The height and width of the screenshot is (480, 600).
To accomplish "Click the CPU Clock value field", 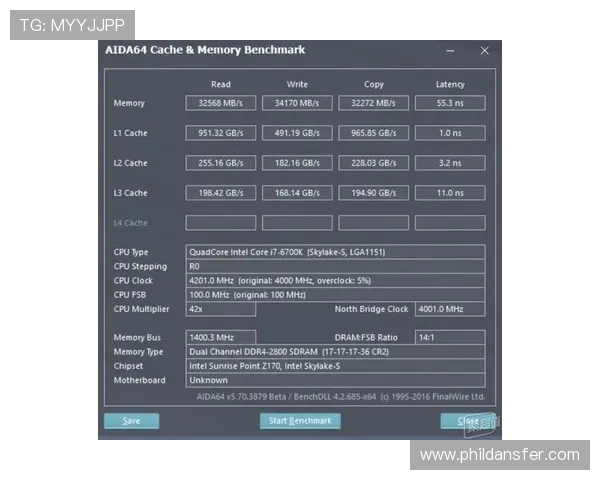I will (335, 281).
